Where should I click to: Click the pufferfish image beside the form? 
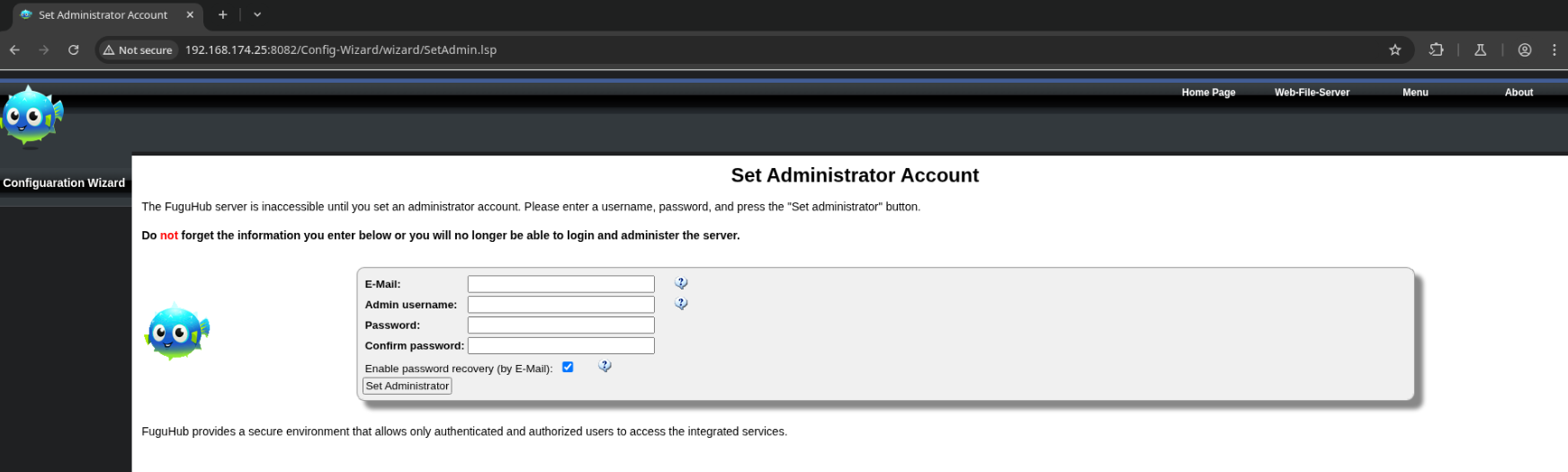(x=177, y=332)
